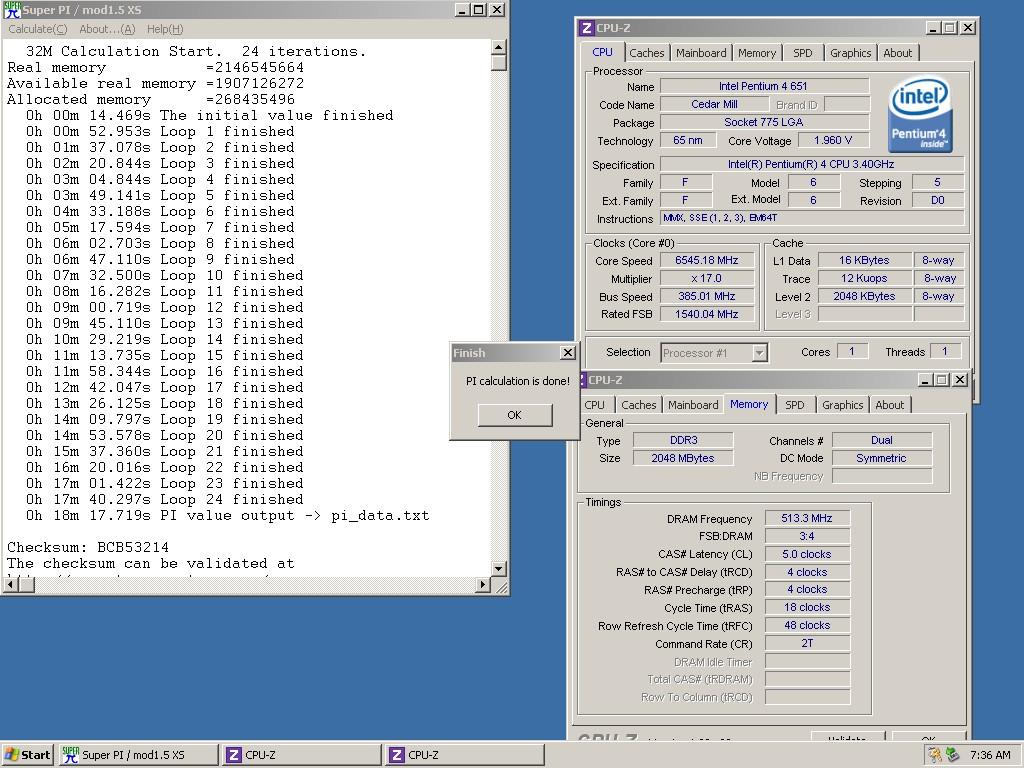Click the Memory Size value 2048 MBytes
The image size is (1024, 768).
tap(683, 458)
